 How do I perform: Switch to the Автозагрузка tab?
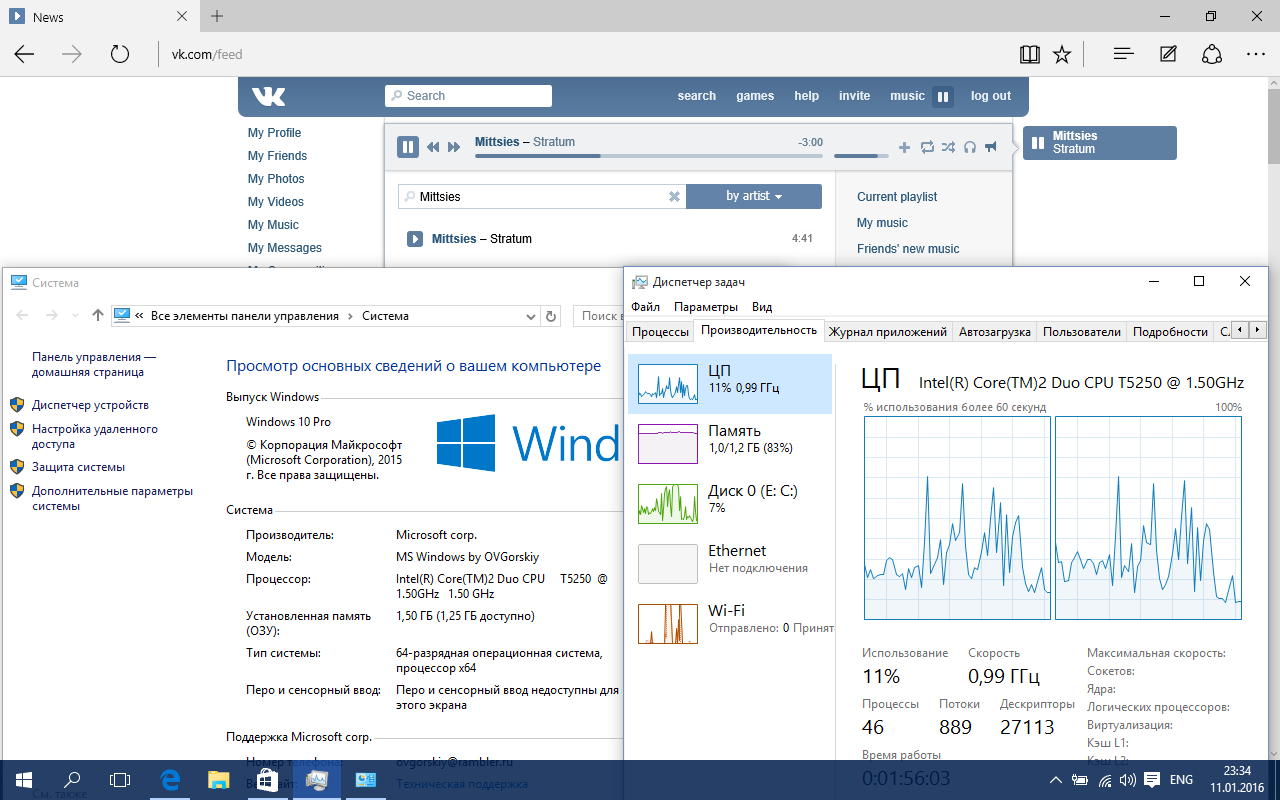pos(994,332)
